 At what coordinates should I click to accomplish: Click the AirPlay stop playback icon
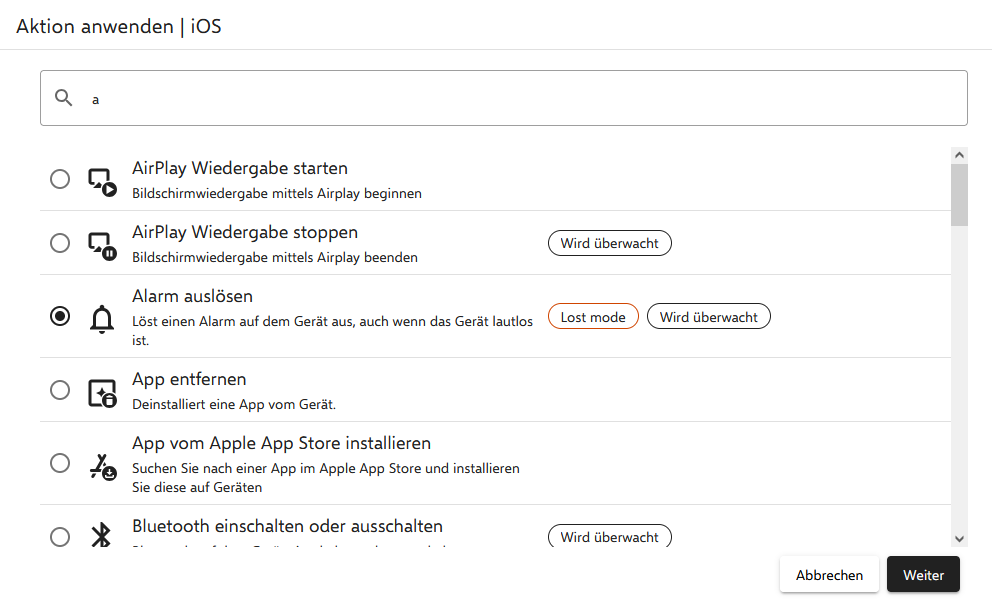[x=102, y=244]
